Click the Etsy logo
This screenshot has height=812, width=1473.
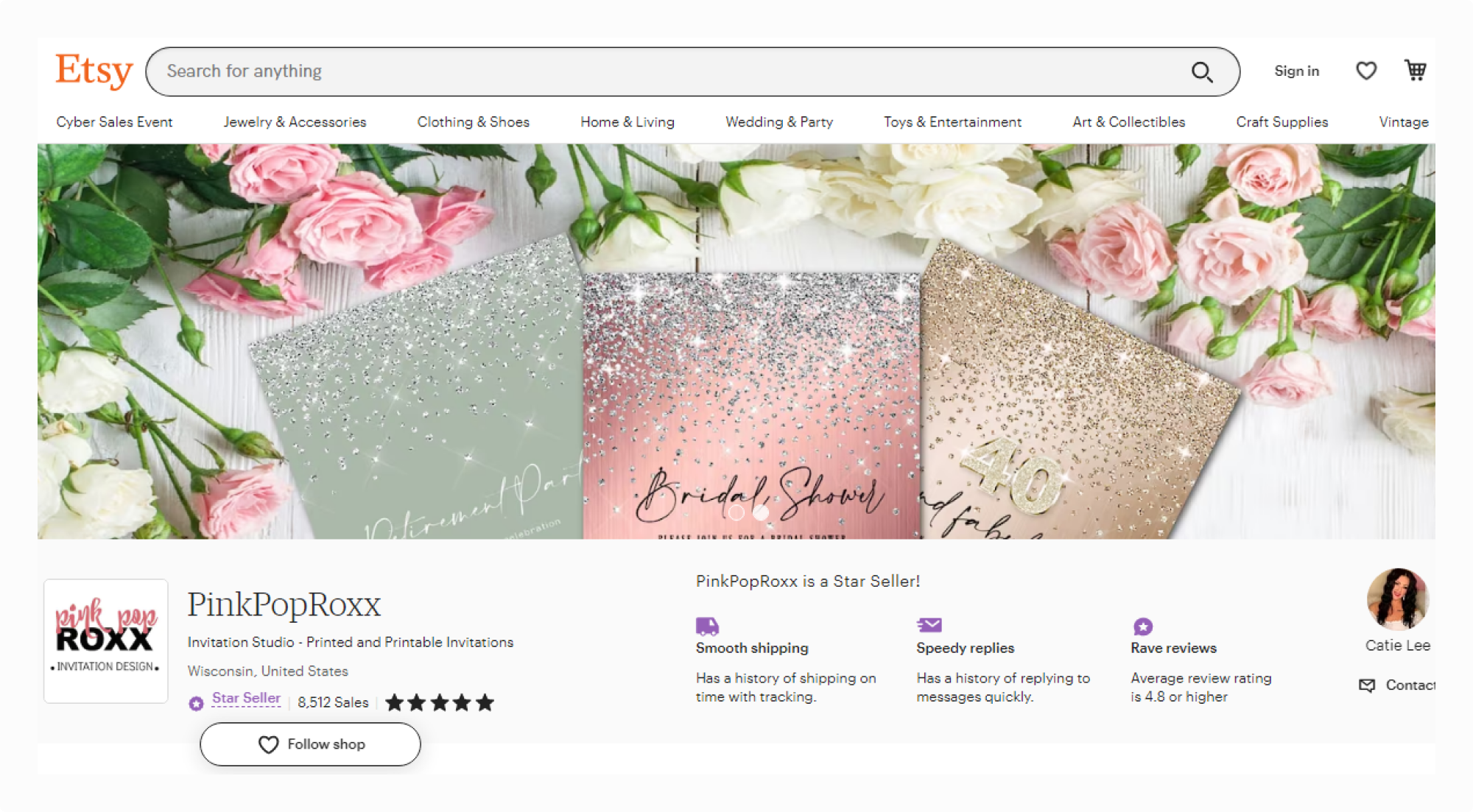pos(94,71)
